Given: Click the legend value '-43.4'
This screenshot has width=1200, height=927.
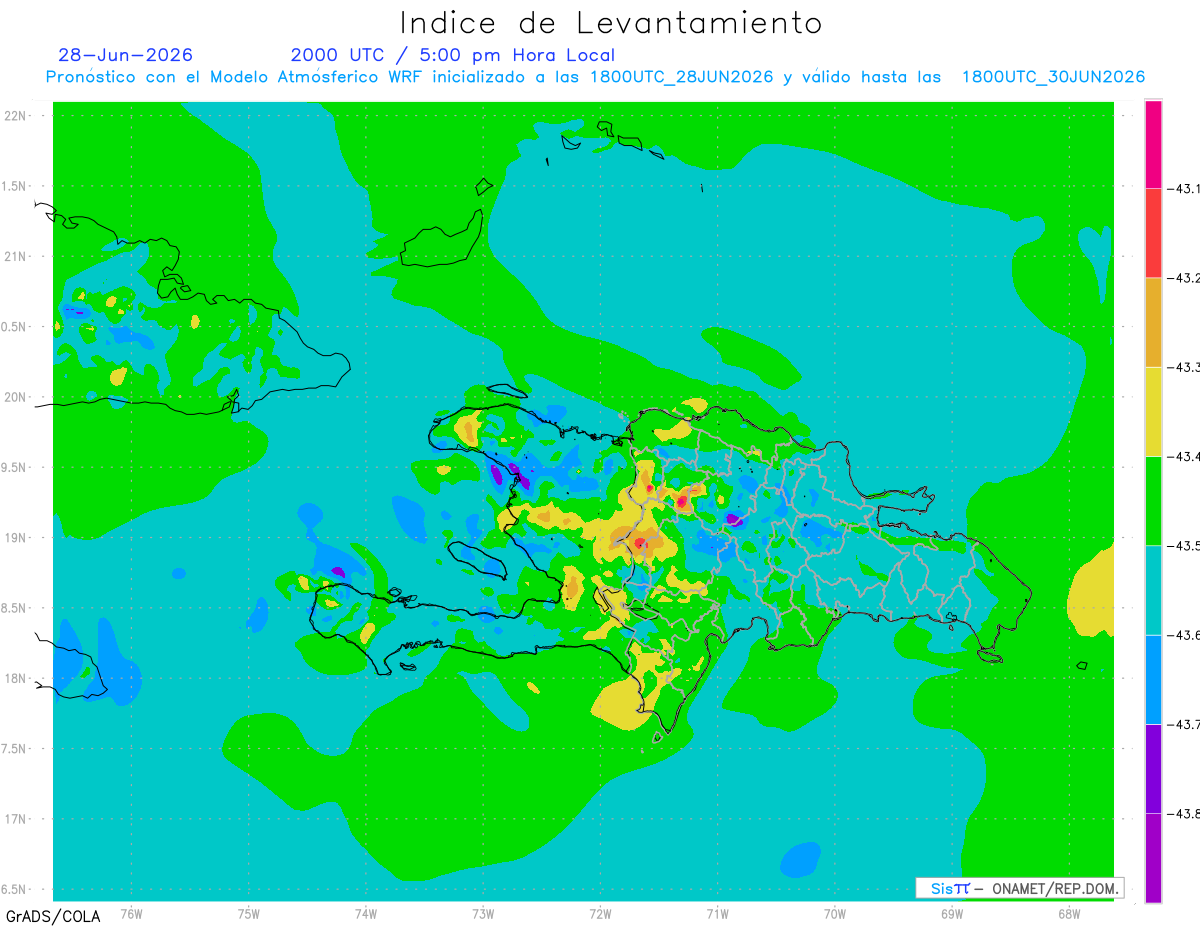Looking at the screenshot, I should click(x=1182, y=456).
